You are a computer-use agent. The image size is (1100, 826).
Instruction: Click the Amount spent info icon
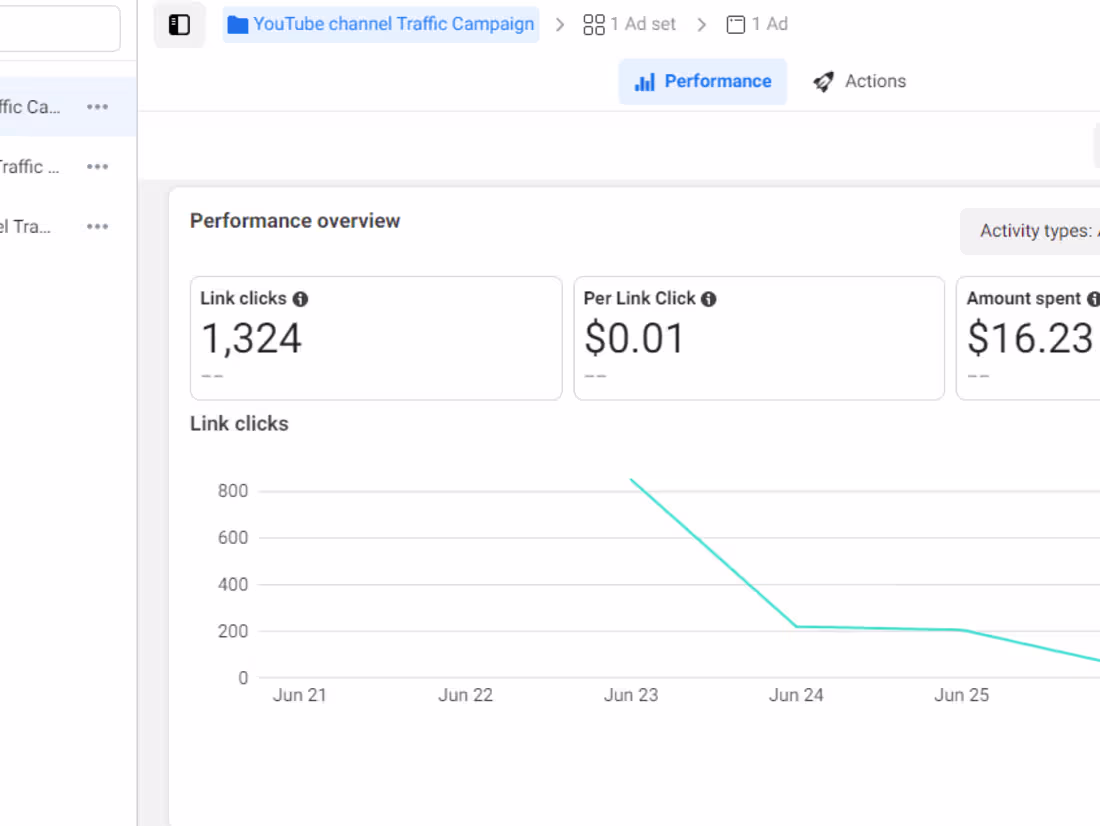click(1092, 297)
